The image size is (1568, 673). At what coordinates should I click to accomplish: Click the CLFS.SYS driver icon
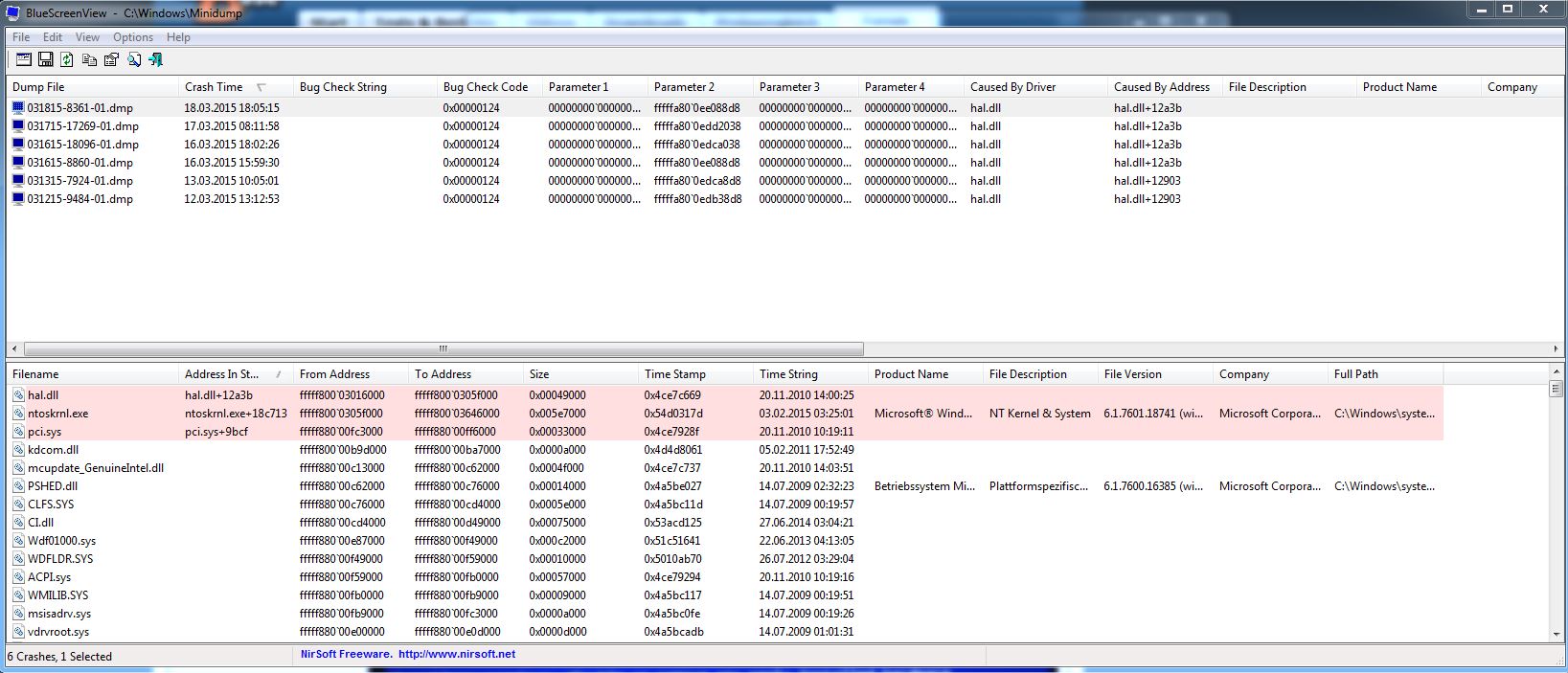18,505
